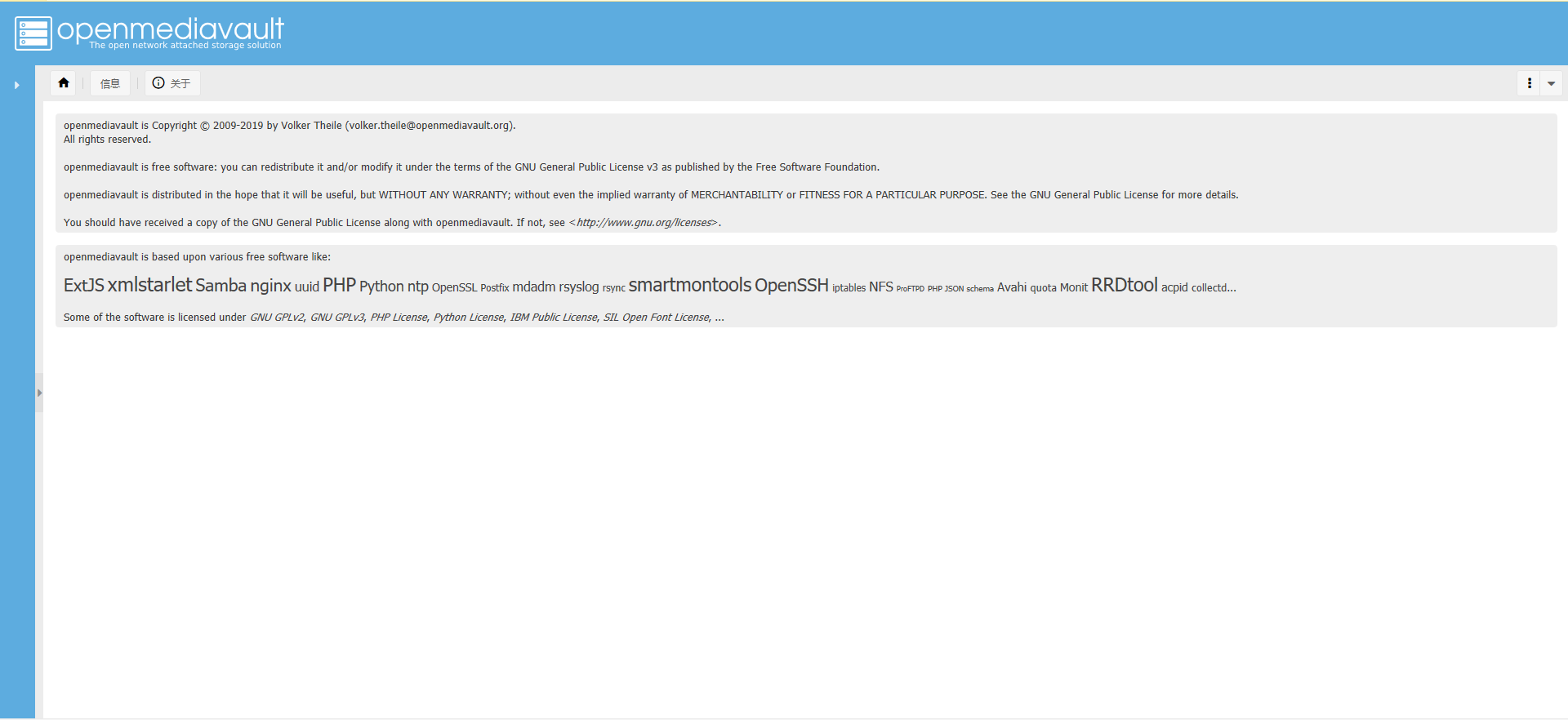Click the volker.theile@openmediavault.org email text
Screen dimensions: 1568x720
point(430,126)
